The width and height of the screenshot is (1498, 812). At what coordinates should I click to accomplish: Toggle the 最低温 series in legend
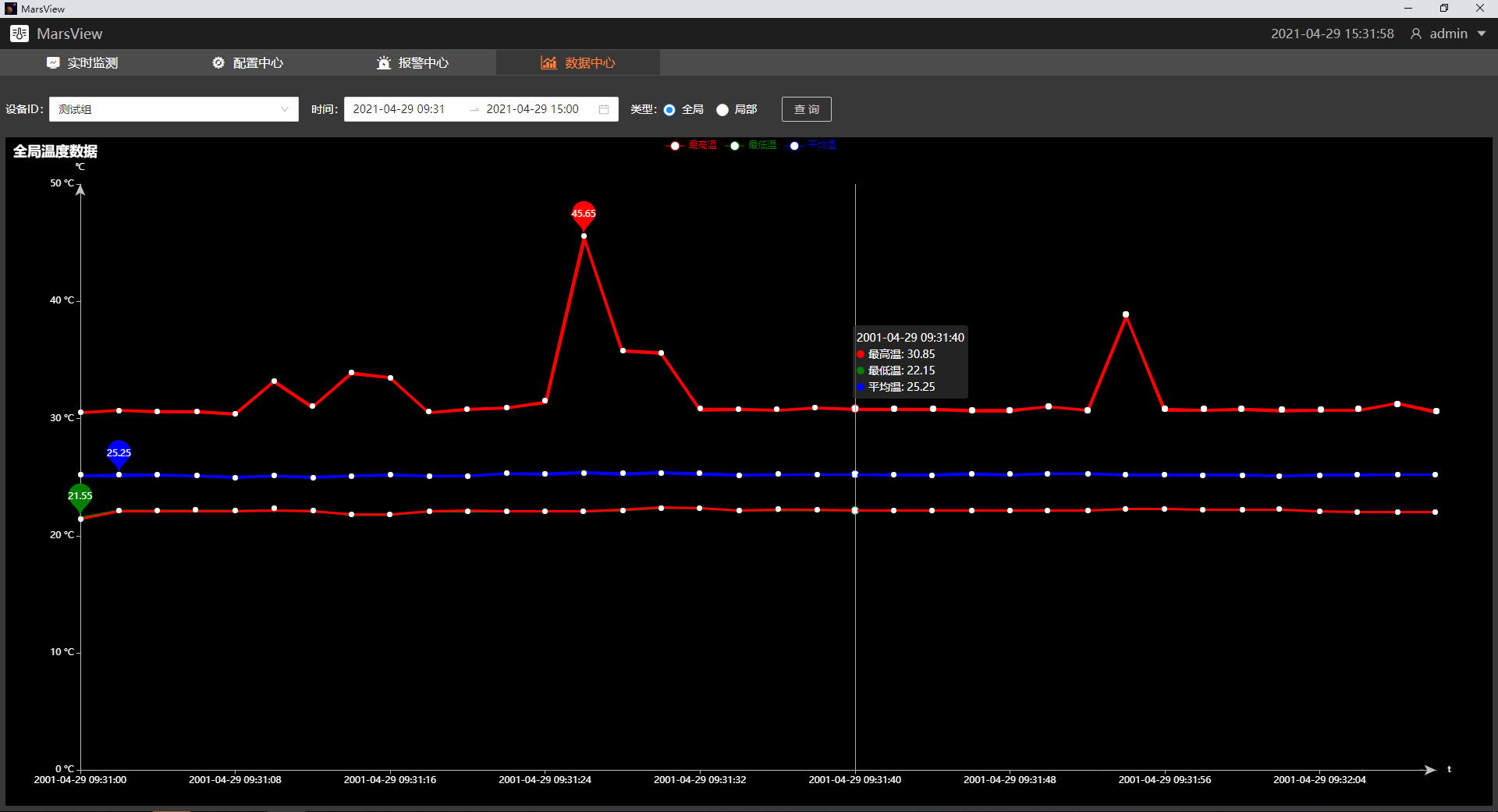[x=751, y=145]
